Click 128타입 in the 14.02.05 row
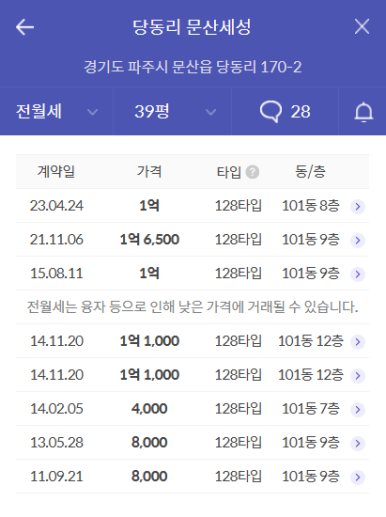This screenshot has height=517, width=386. tap(238, 409)
